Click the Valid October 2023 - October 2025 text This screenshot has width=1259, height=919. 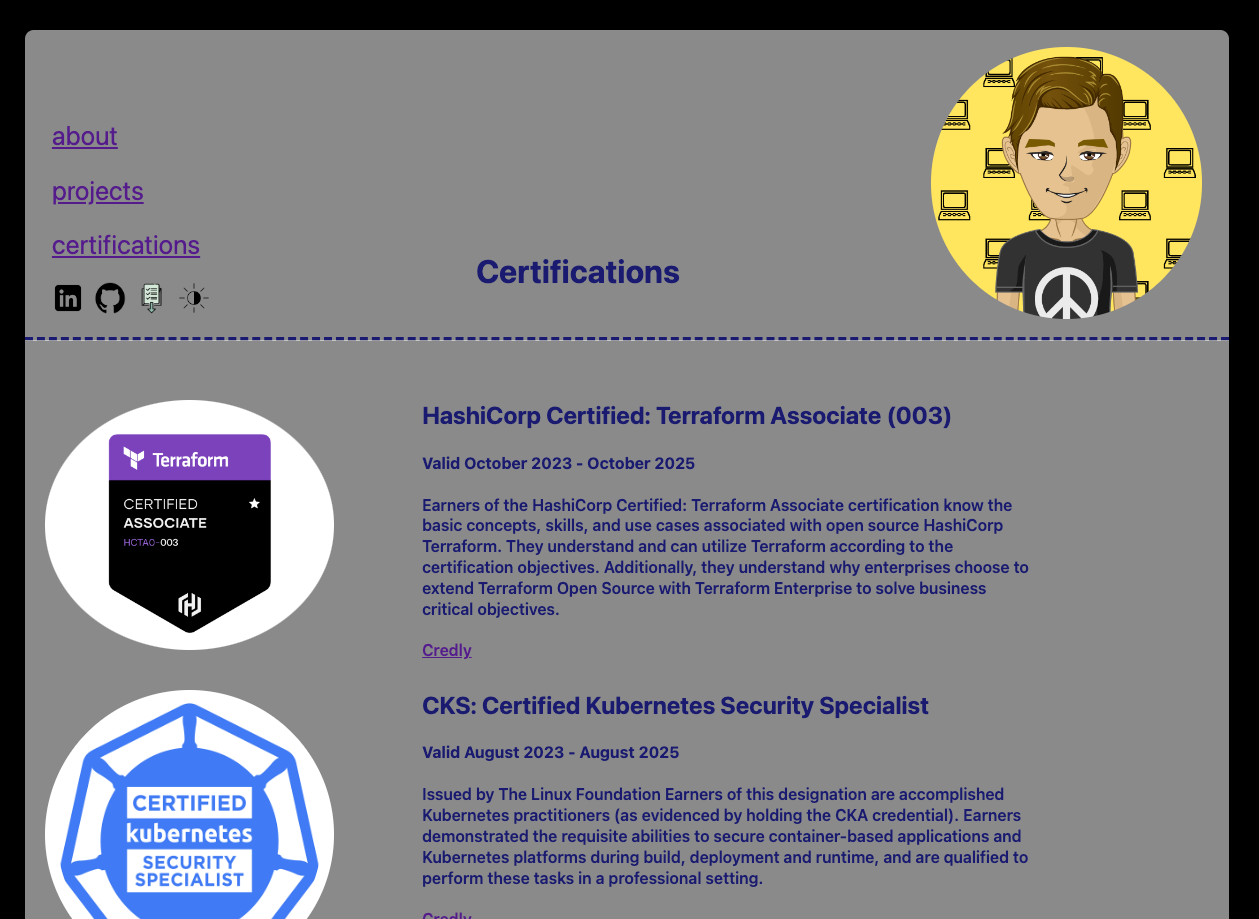558,463
